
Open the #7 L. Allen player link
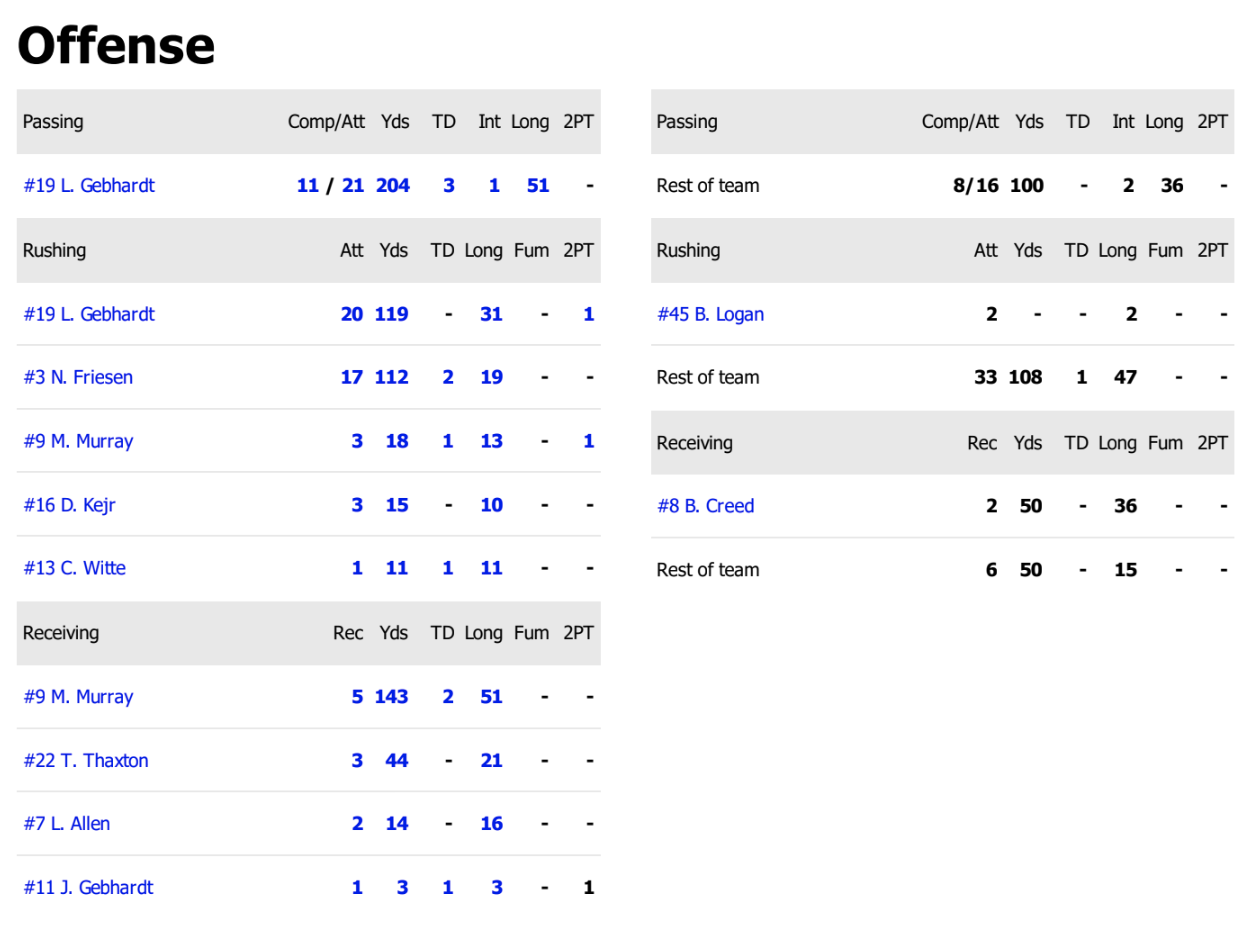[x=67, y=824]
